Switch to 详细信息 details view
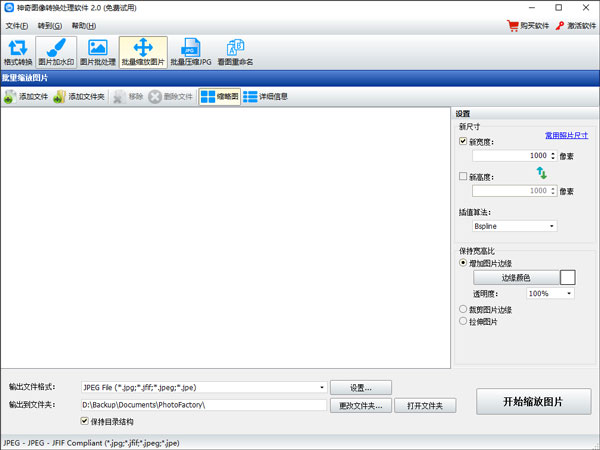The height and width of the screenshot is (450, 600). tap(265, 97)
